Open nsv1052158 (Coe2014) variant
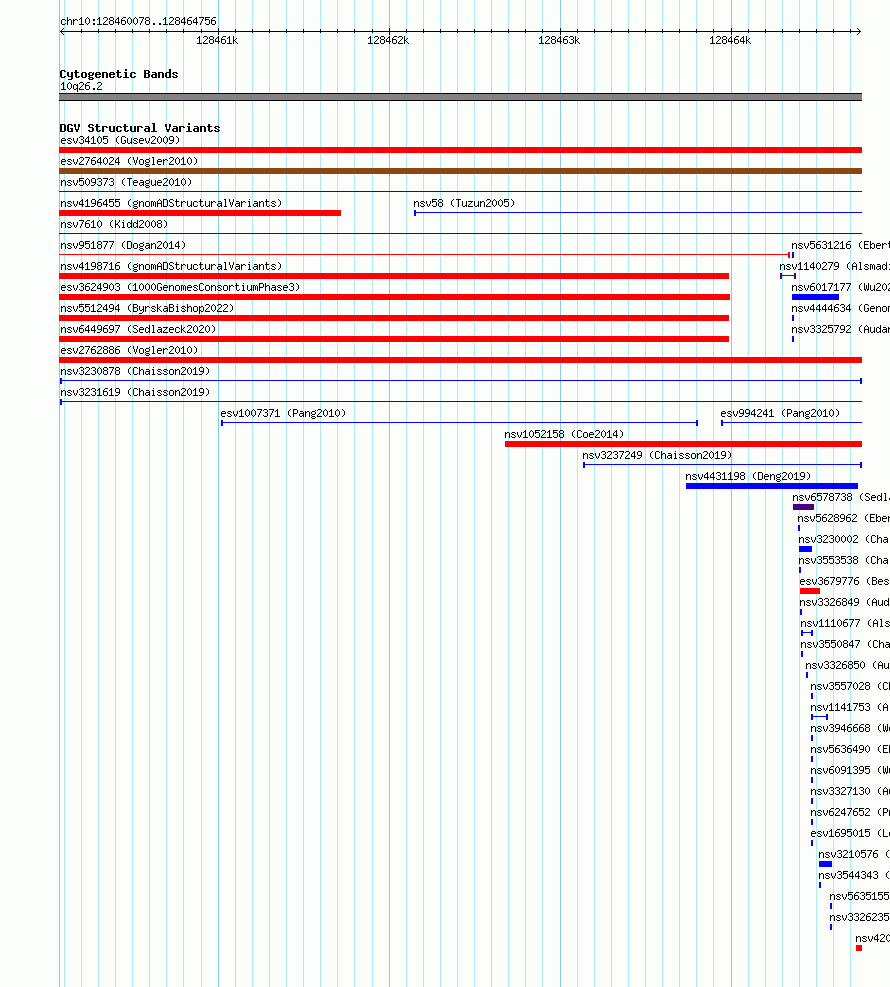 coord(564,434)
